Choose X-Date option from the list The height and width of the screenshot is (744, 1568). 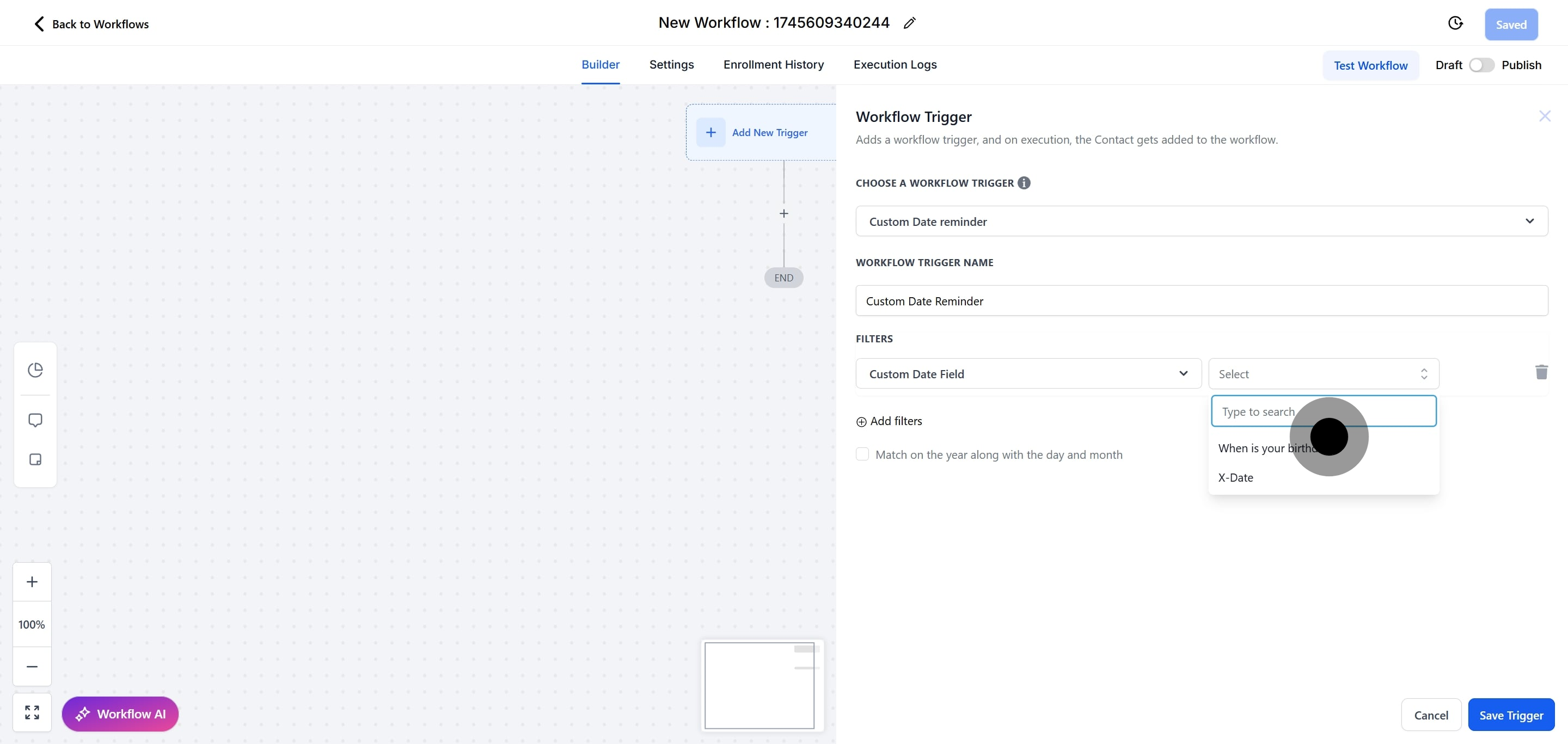click(1236, 477)
